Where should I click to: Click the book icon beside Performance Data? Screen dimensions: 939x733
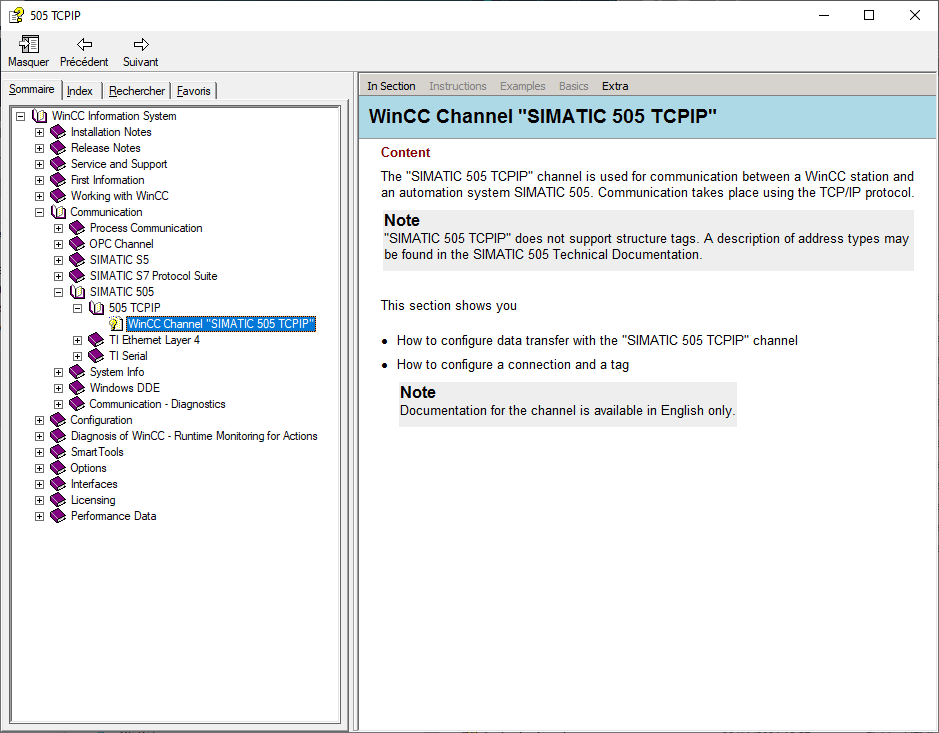(58, 516)
